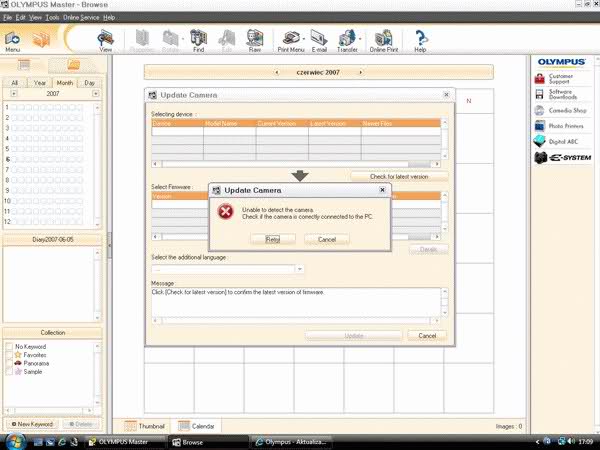Click the Help question mark icon
Screen dimensions: 600x450
click(420, 41)
